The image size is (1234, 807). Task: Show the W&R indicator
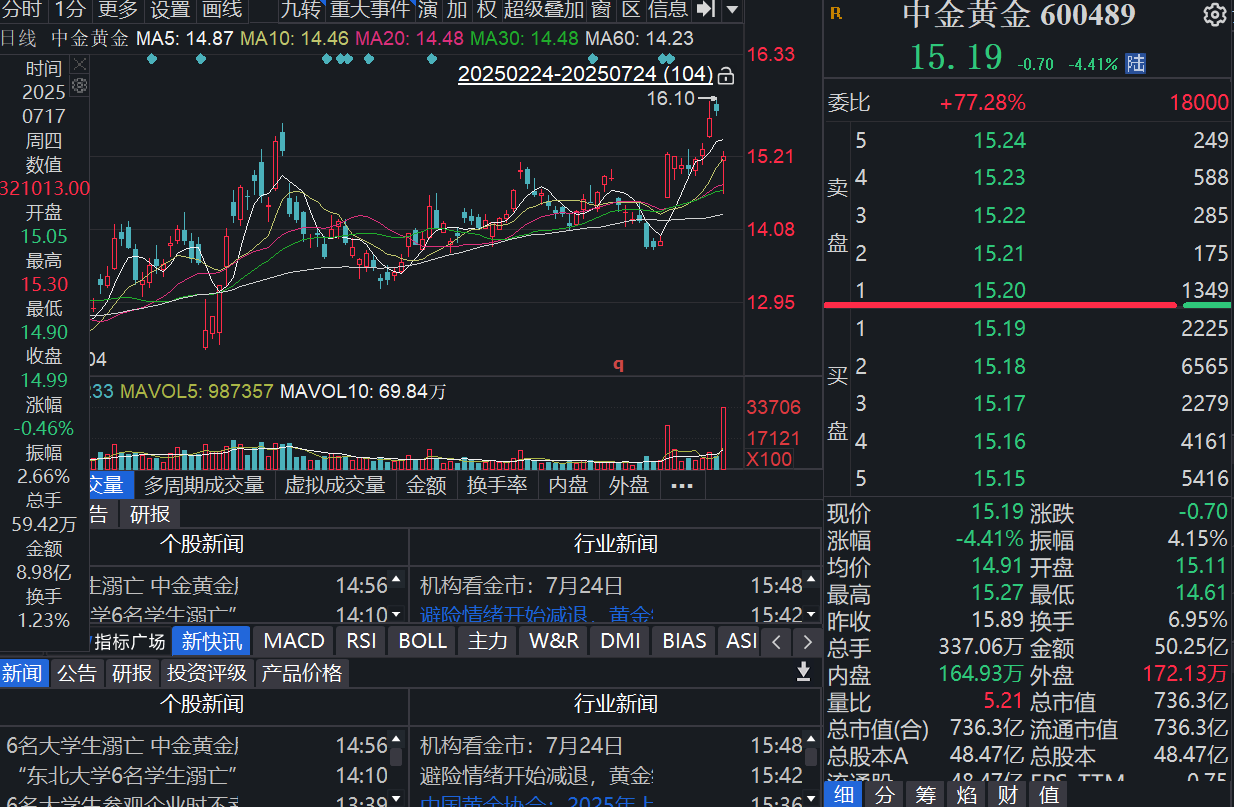click(x=554, y=641)
